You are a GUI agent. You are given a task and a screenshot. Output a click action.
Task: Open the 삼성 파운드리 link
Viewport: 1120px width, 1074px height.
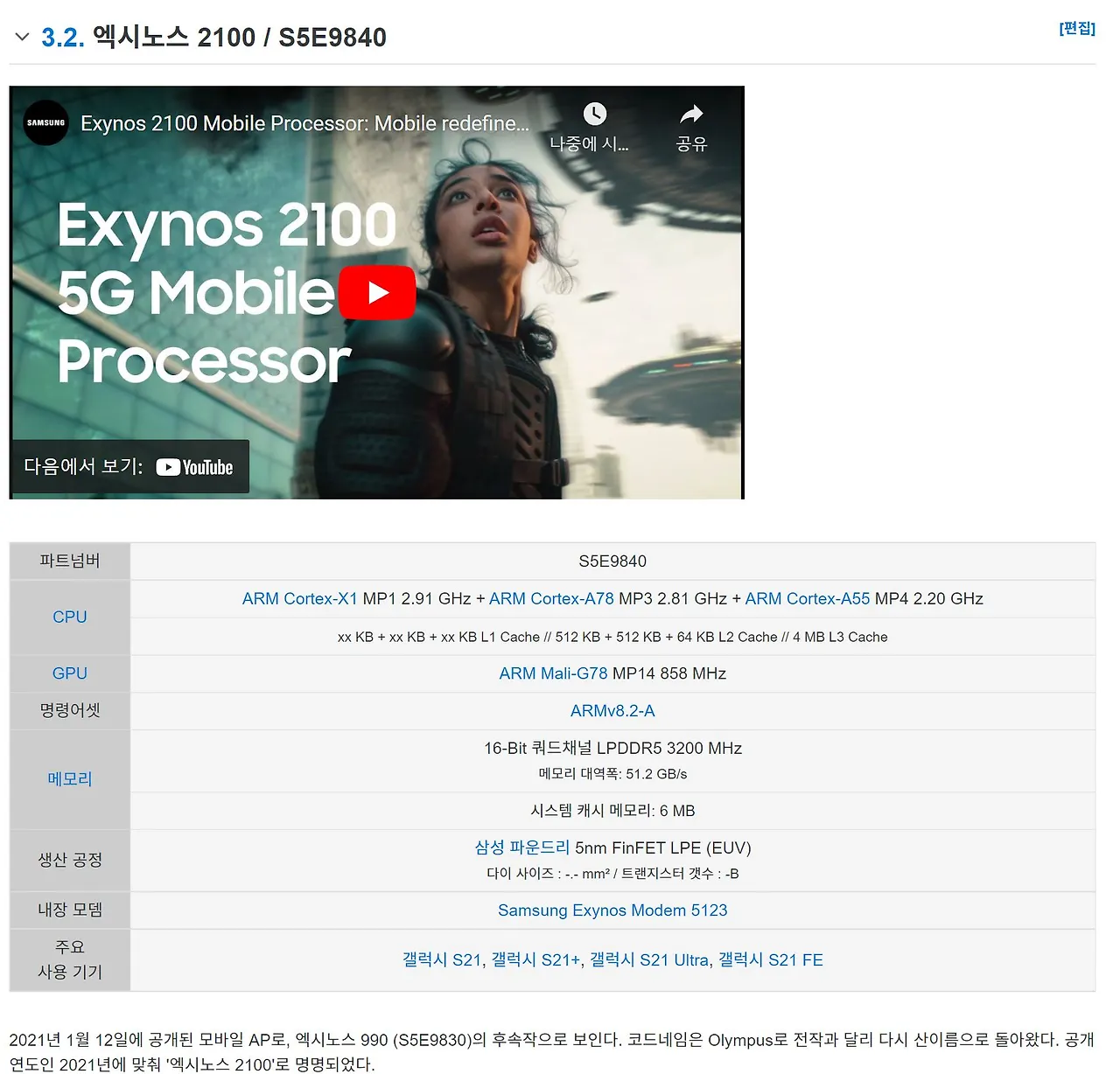pyautogui.click(x=522, y=847)
